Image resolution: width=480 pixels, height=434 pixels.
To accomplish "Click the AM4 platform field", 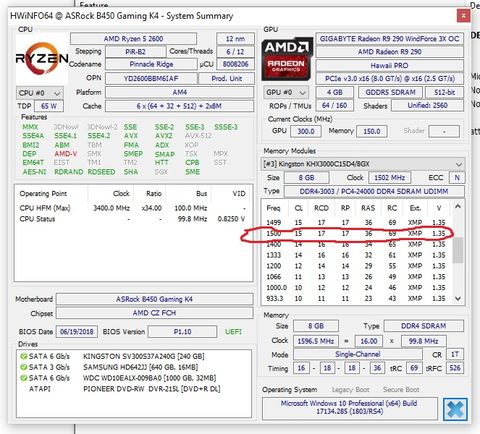I will [x=179, y=92].
